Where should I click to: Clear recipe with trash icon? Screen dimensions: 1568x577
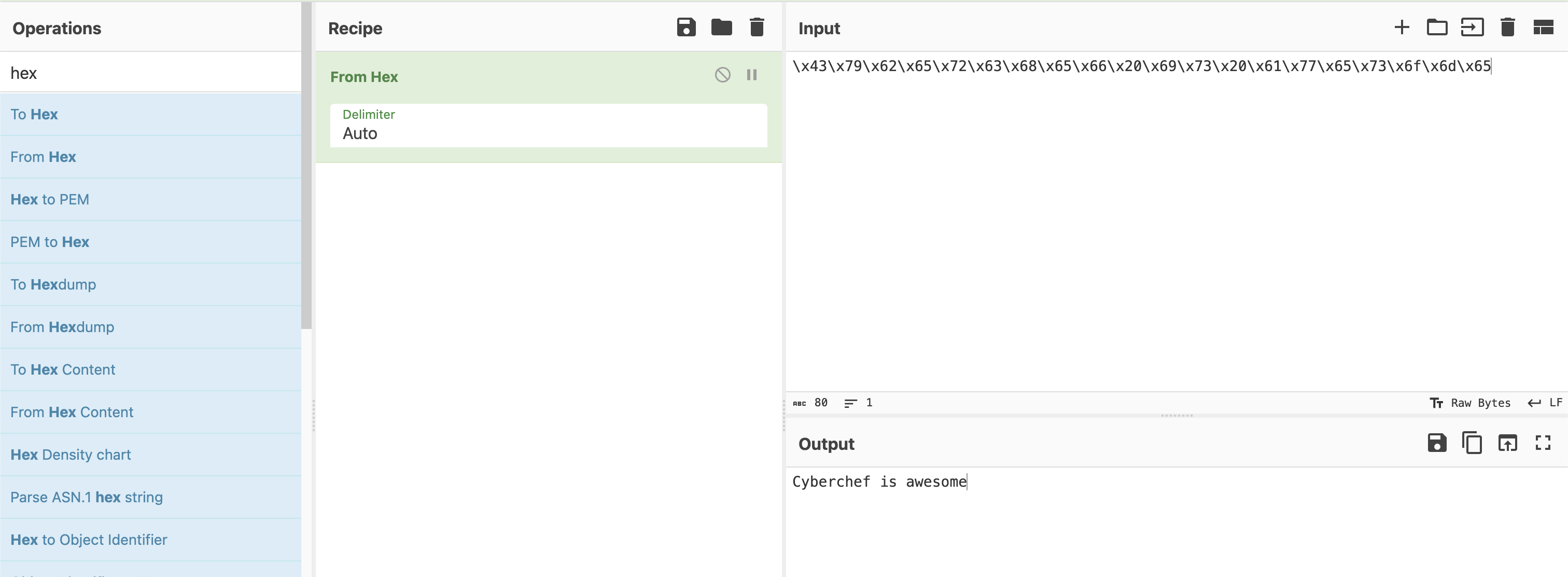pyautogui.click(x=757, y=28)
